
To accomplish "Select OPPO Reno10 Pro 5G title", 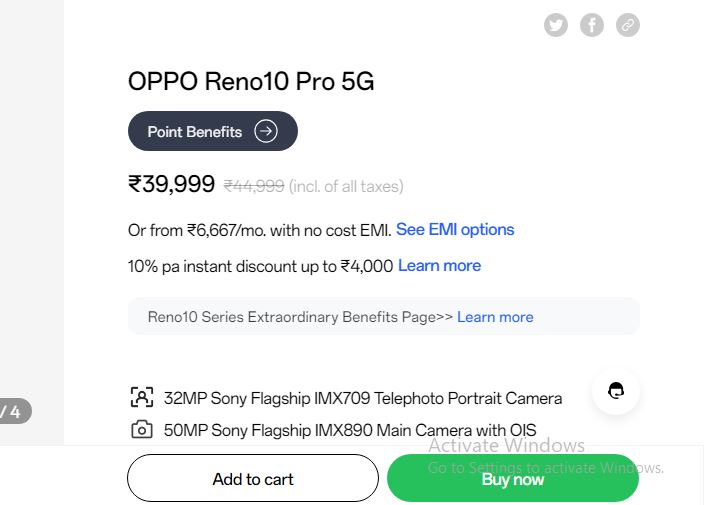I will (251, 81).
